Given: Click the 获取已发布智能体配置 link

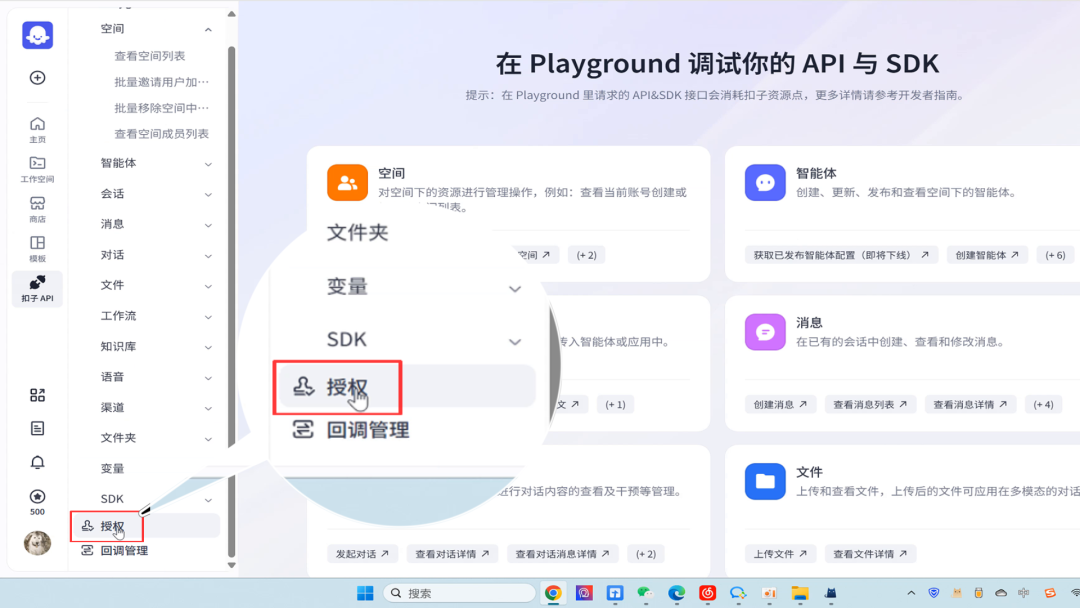Looking at the screenshot, I should point(841,255).
